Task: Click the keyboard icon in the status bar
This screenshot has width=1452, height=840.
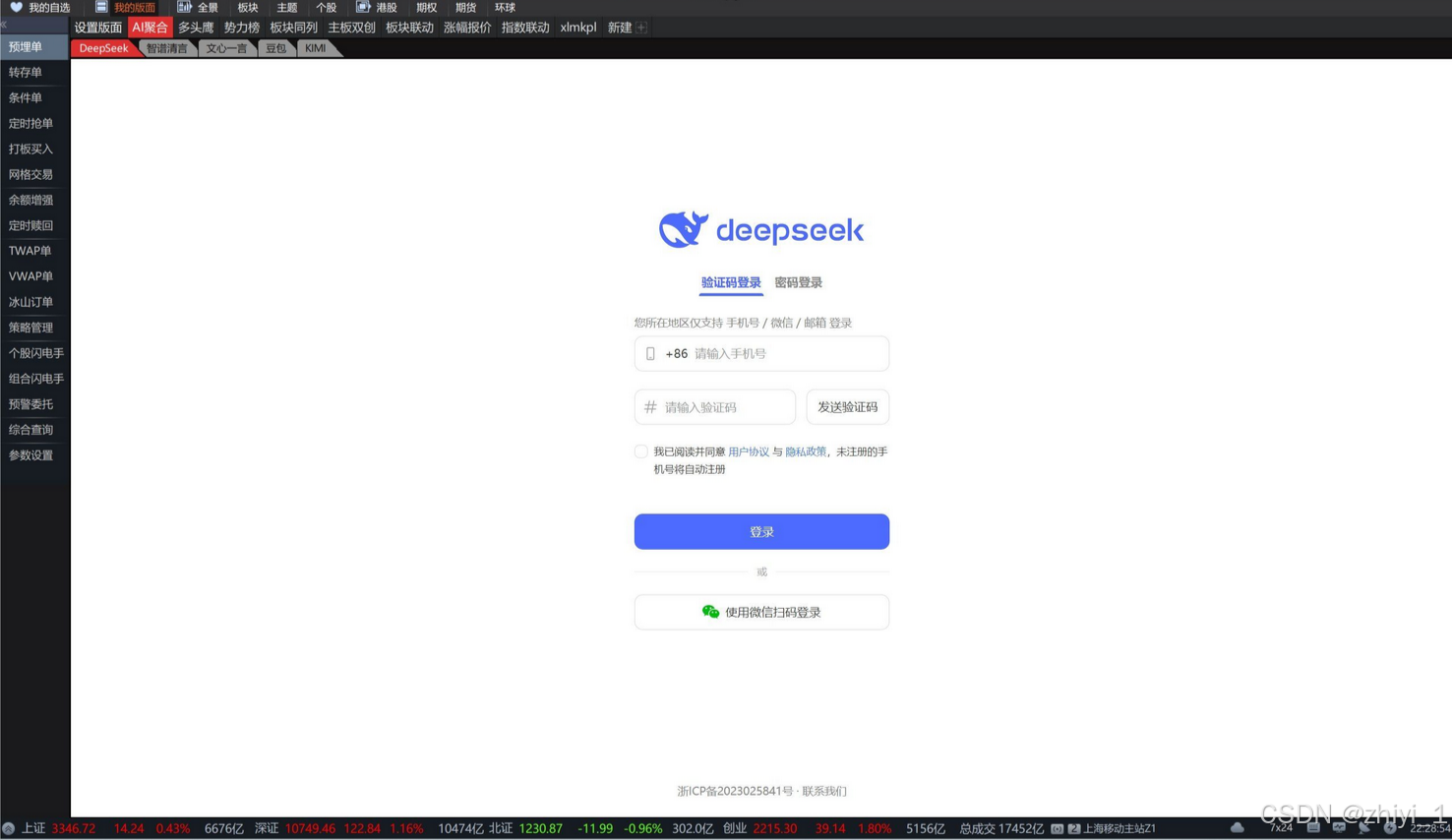Action: tap(1313, 828)
